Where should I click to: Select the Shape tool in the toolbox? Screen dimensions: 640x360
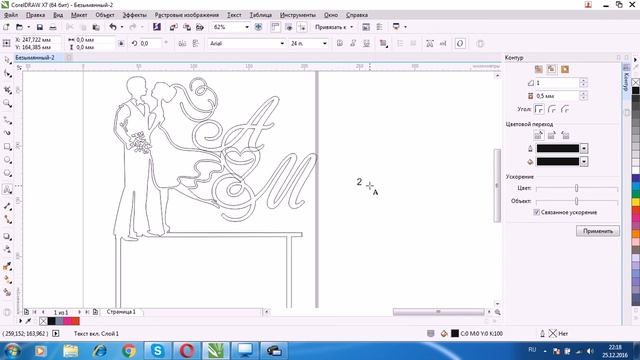pyautogui.click(x=7, y=74)
